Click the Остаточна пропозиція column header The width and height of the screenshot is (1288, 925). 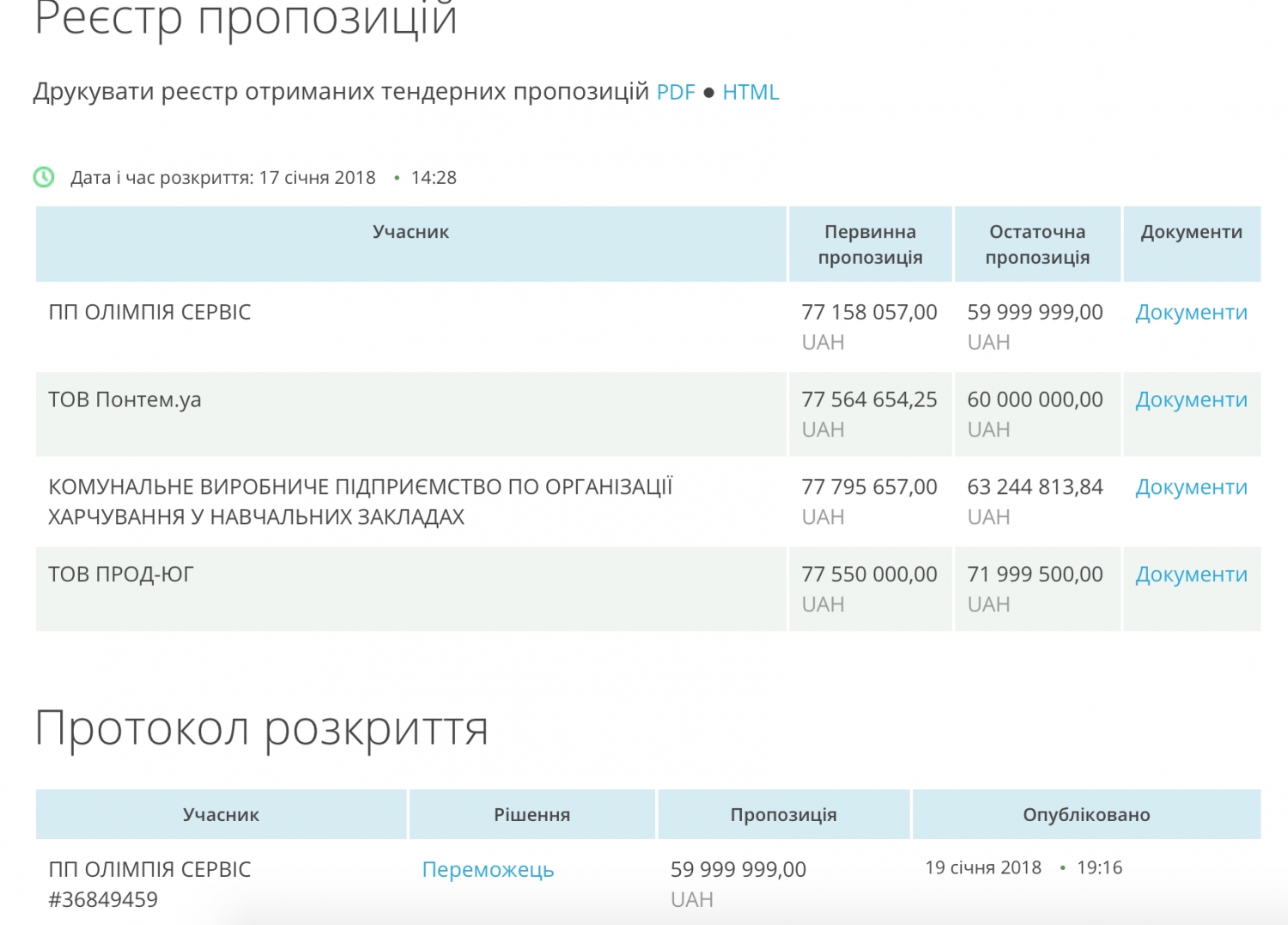pyautogui.click(x=1036, y=245)
